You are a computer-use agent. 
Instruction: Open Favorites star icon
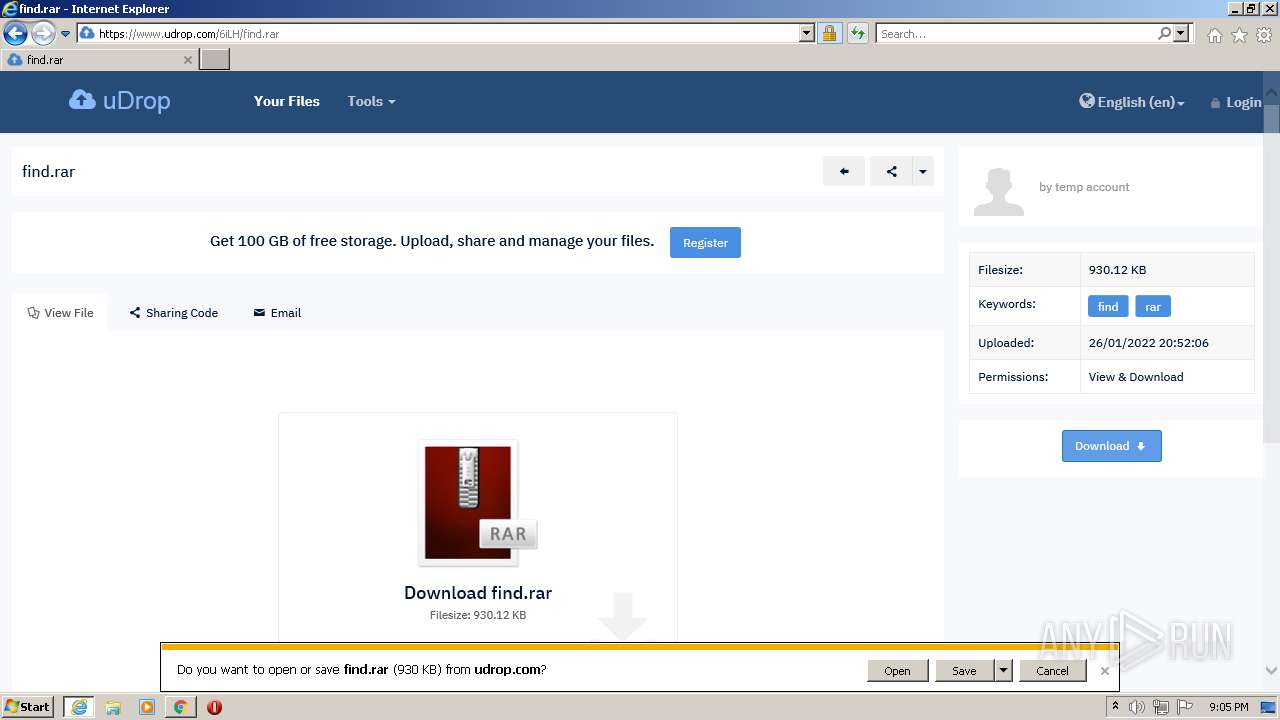pos(1239,35)
